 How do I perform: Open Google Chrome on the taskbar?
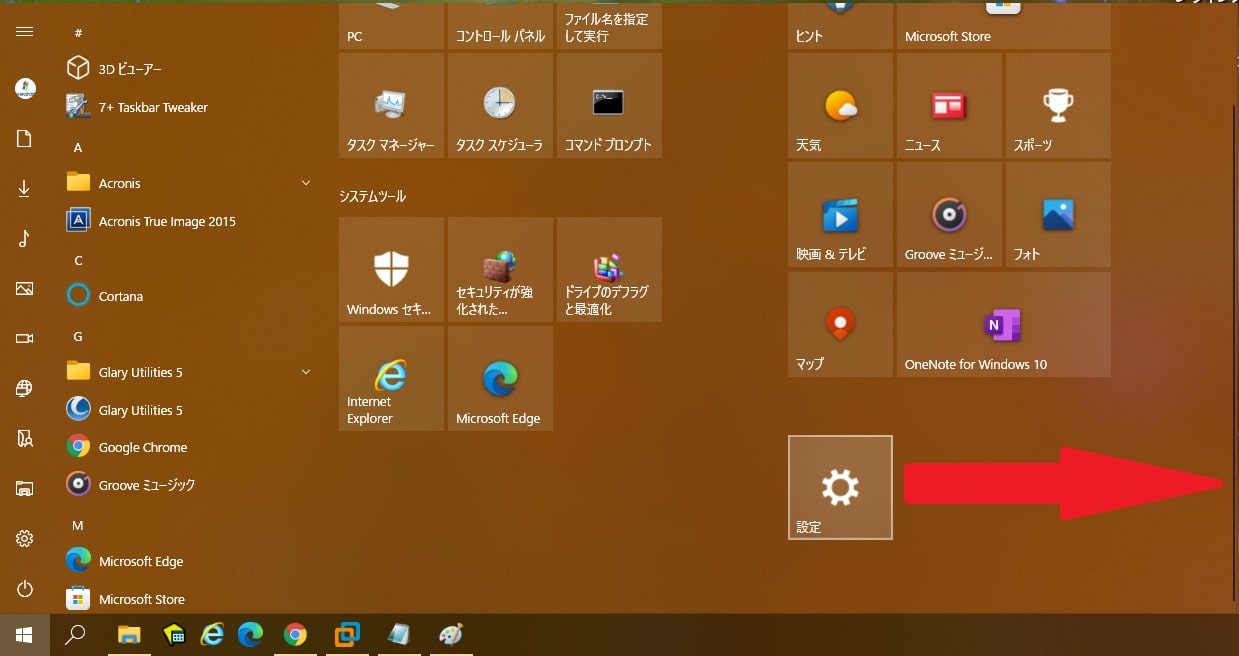(295, 635)
